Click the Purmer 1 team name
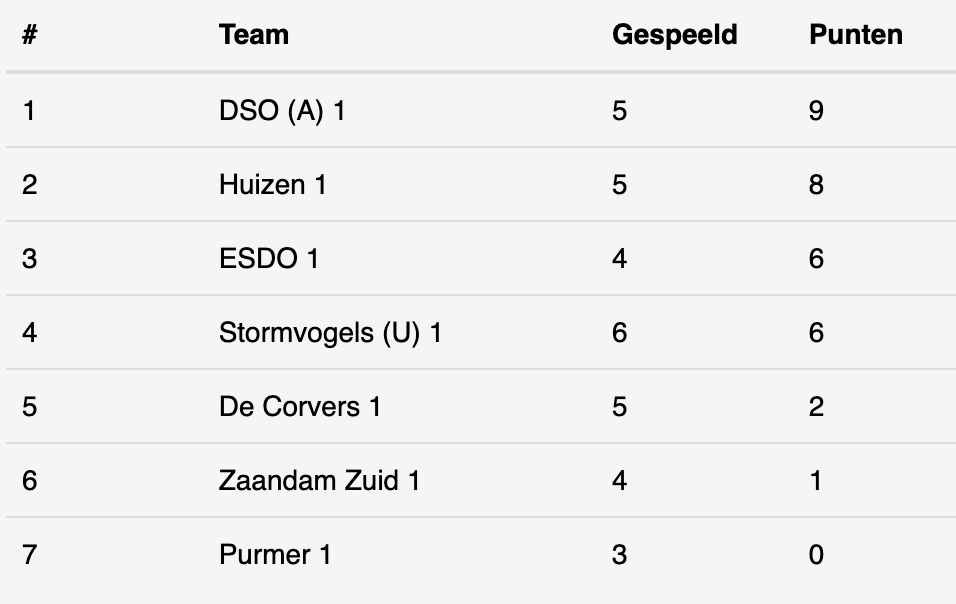 [x=274, y=555]
